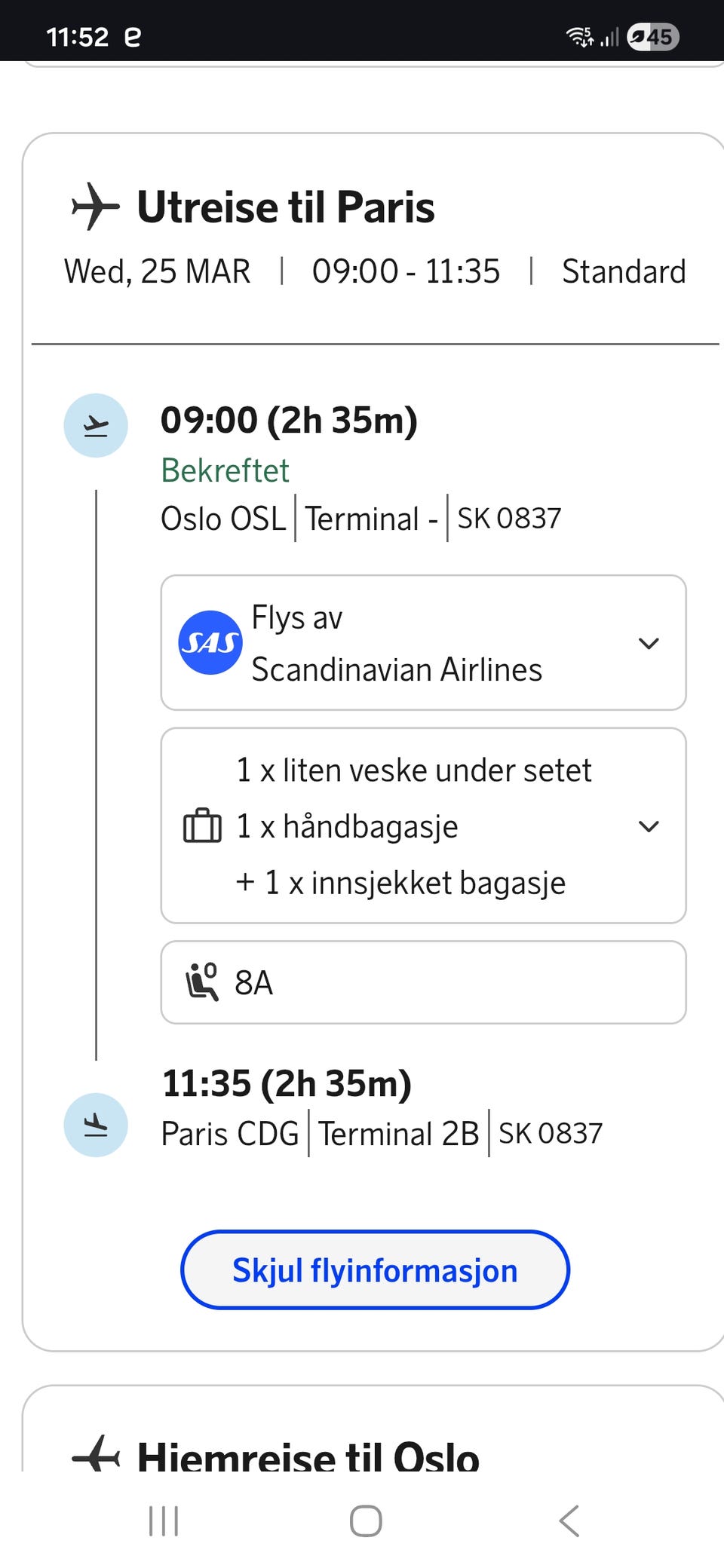Tap the green Bekreftet status text
This screenshot has width=724, height=1568.
coord(225,470)
